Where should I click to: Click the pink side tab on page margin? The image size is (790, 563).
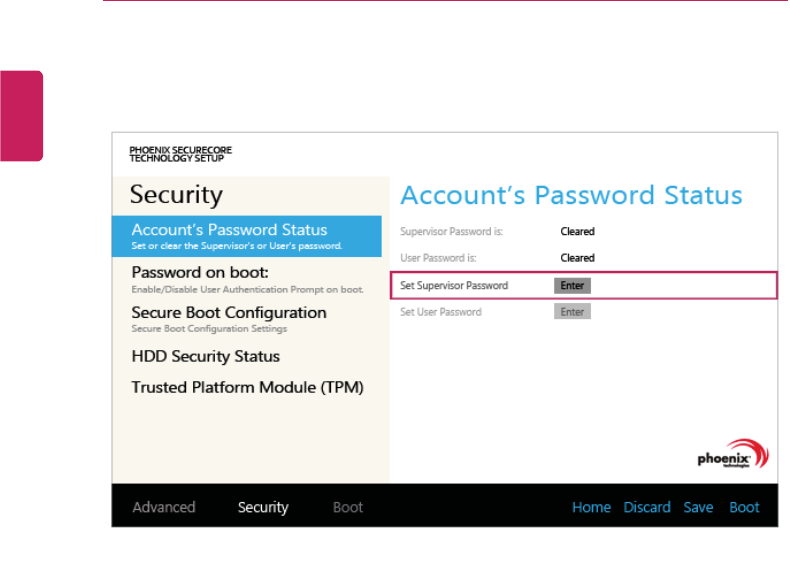point(21,116)
